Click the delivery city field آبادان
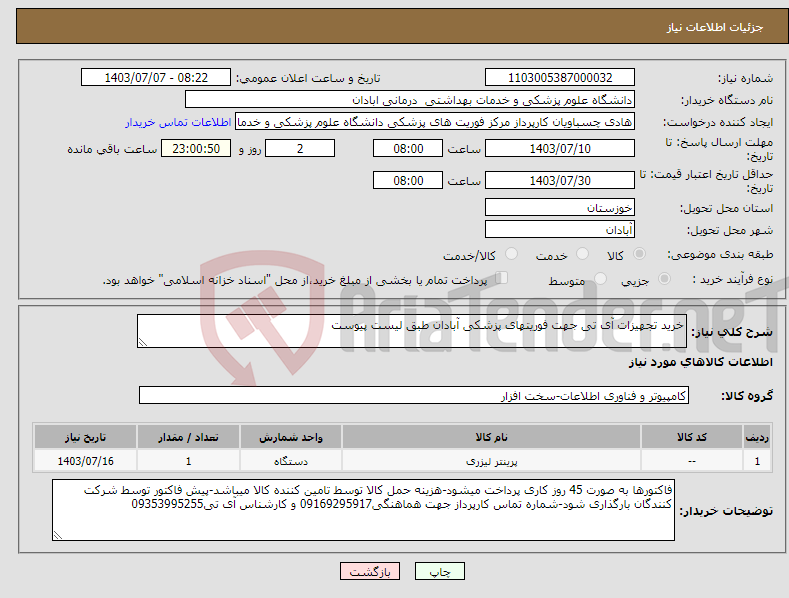Screen dimensions: 789x598 [560, 230]
